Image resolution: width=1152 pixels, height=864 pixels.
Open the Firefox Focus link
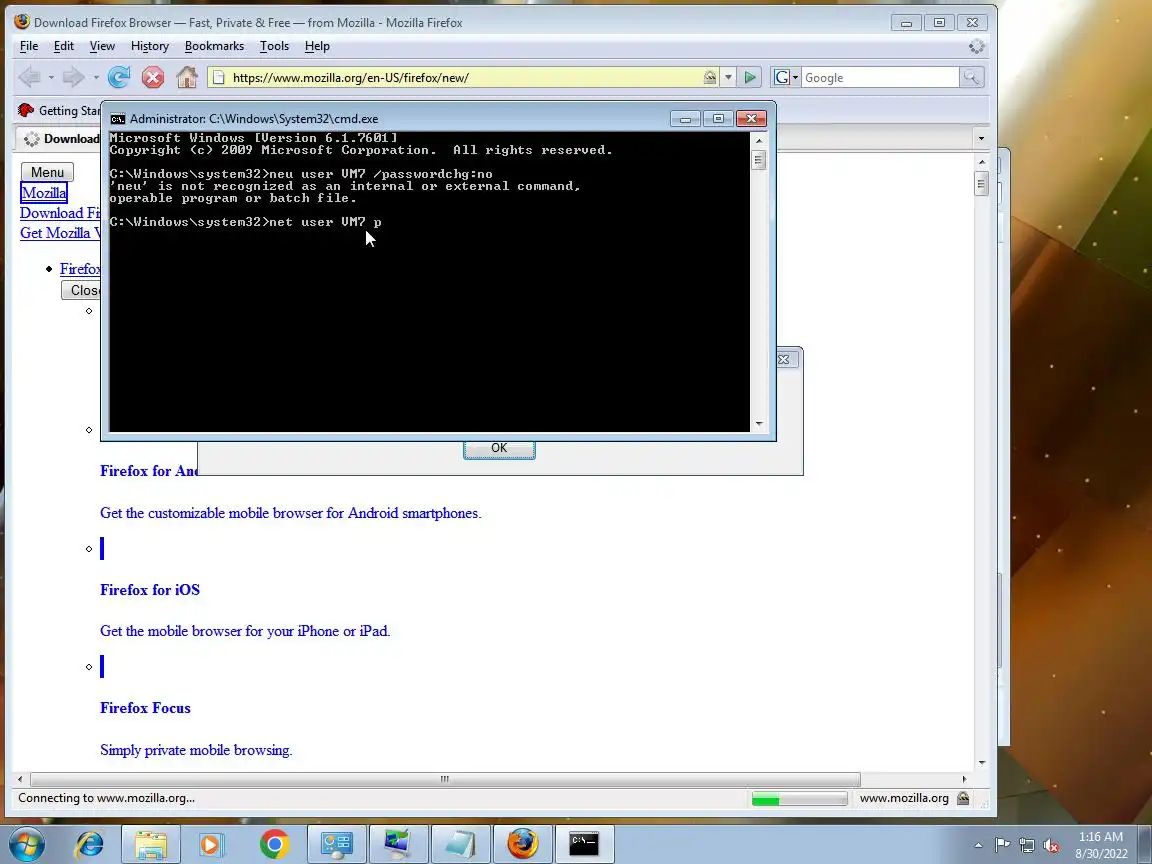pos(145,708)
